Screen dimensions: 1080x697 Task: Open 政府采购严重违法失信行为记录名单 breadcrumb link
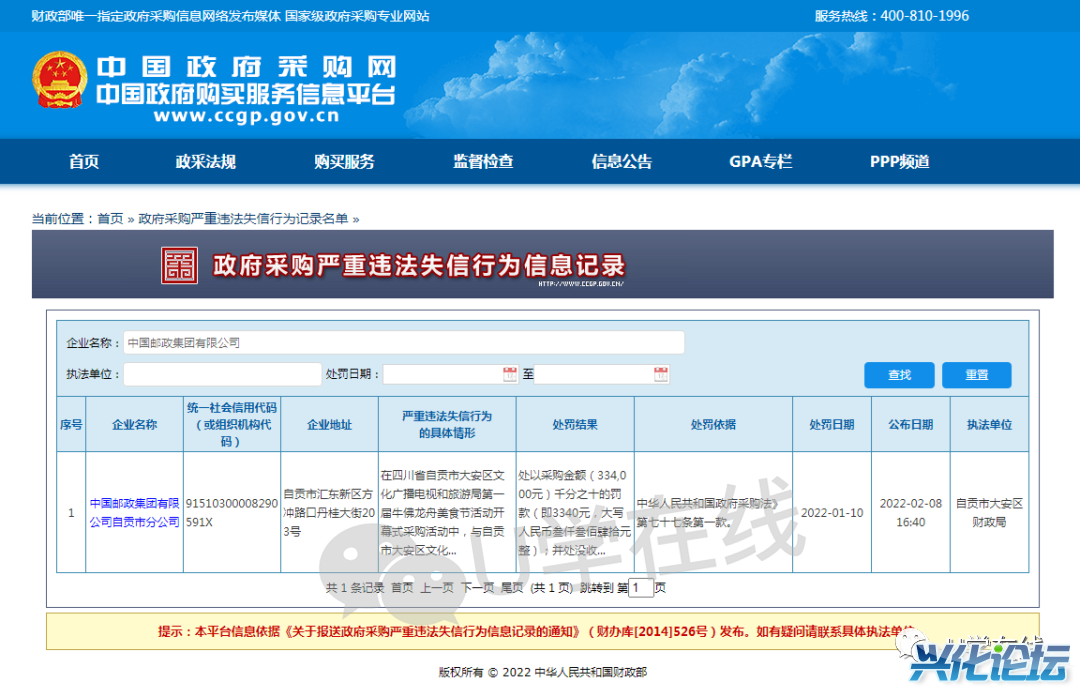point(243,218)
